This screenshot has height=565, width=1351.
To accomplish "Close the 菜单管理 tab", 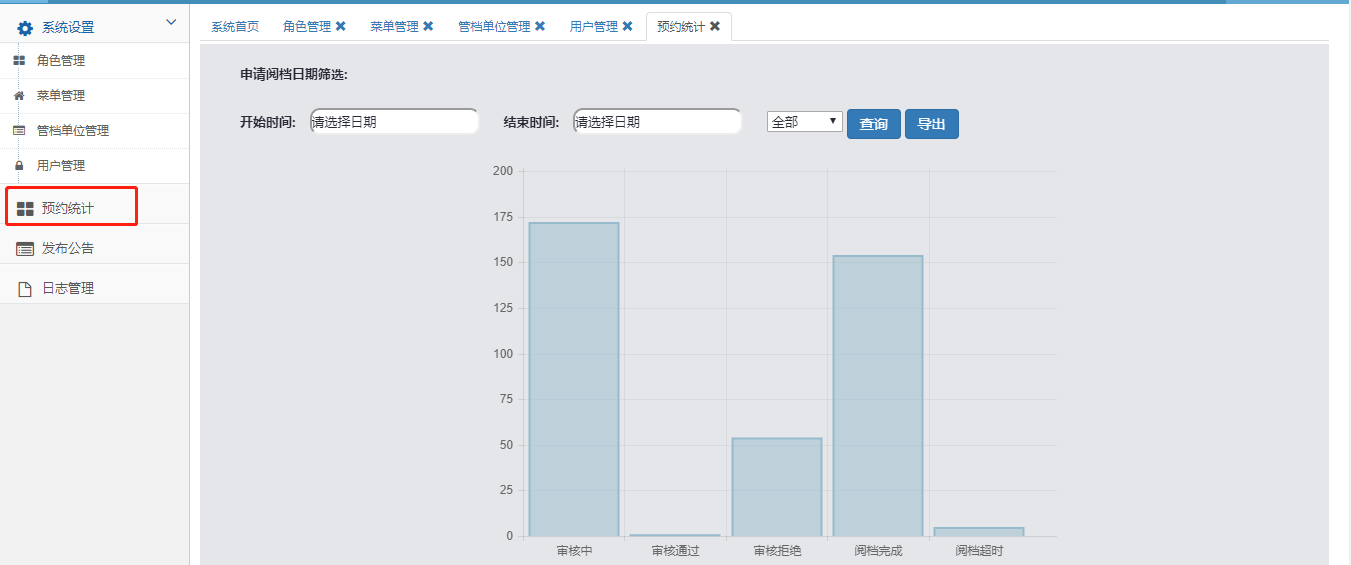I will click(428, 27).
